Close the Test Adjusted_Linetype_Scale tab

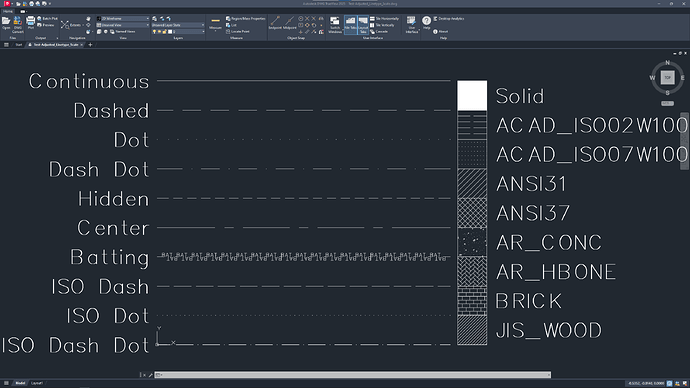point(81,45)
